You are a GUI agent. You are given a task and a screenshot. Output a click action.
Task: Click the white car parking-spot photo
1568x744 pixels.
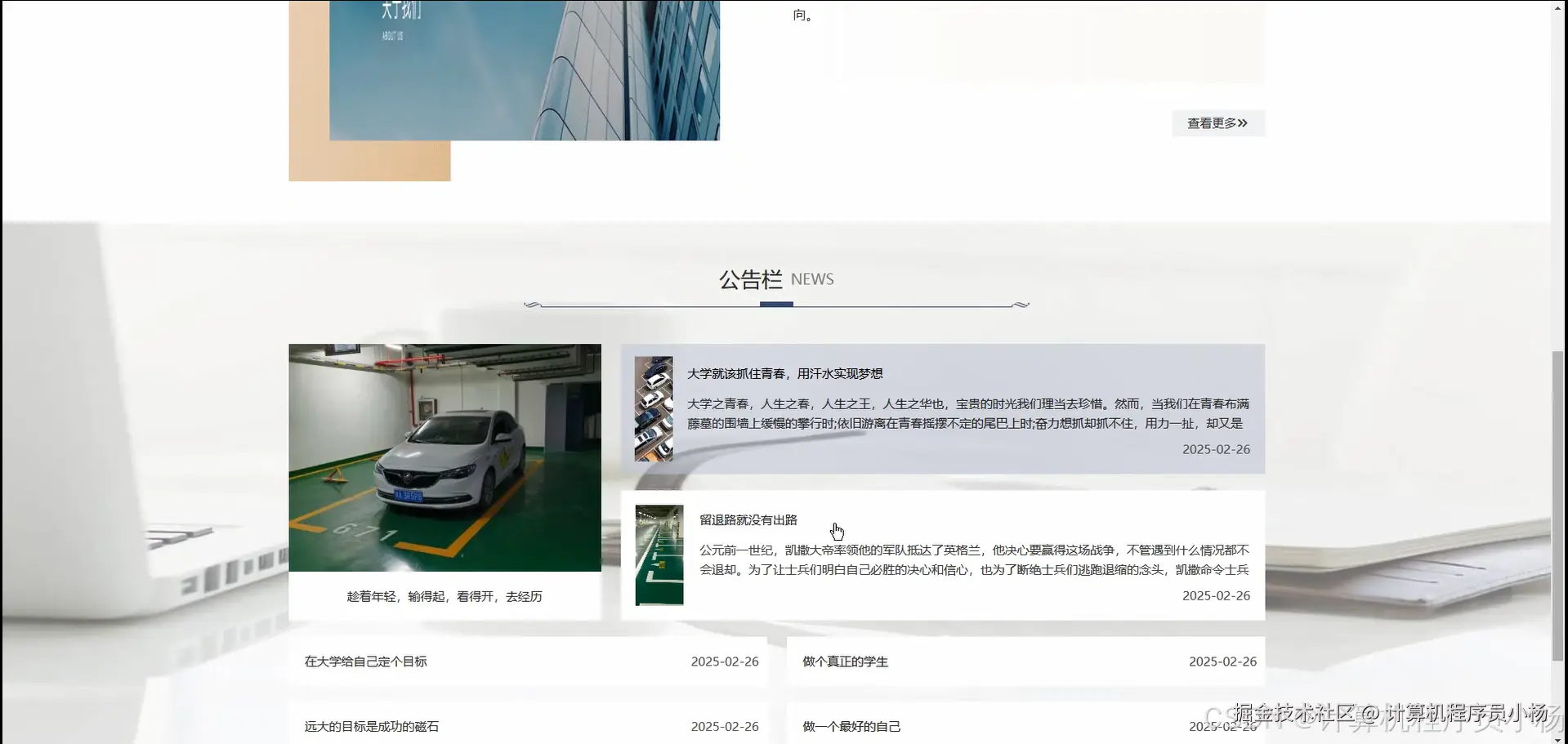click(444, 457)
